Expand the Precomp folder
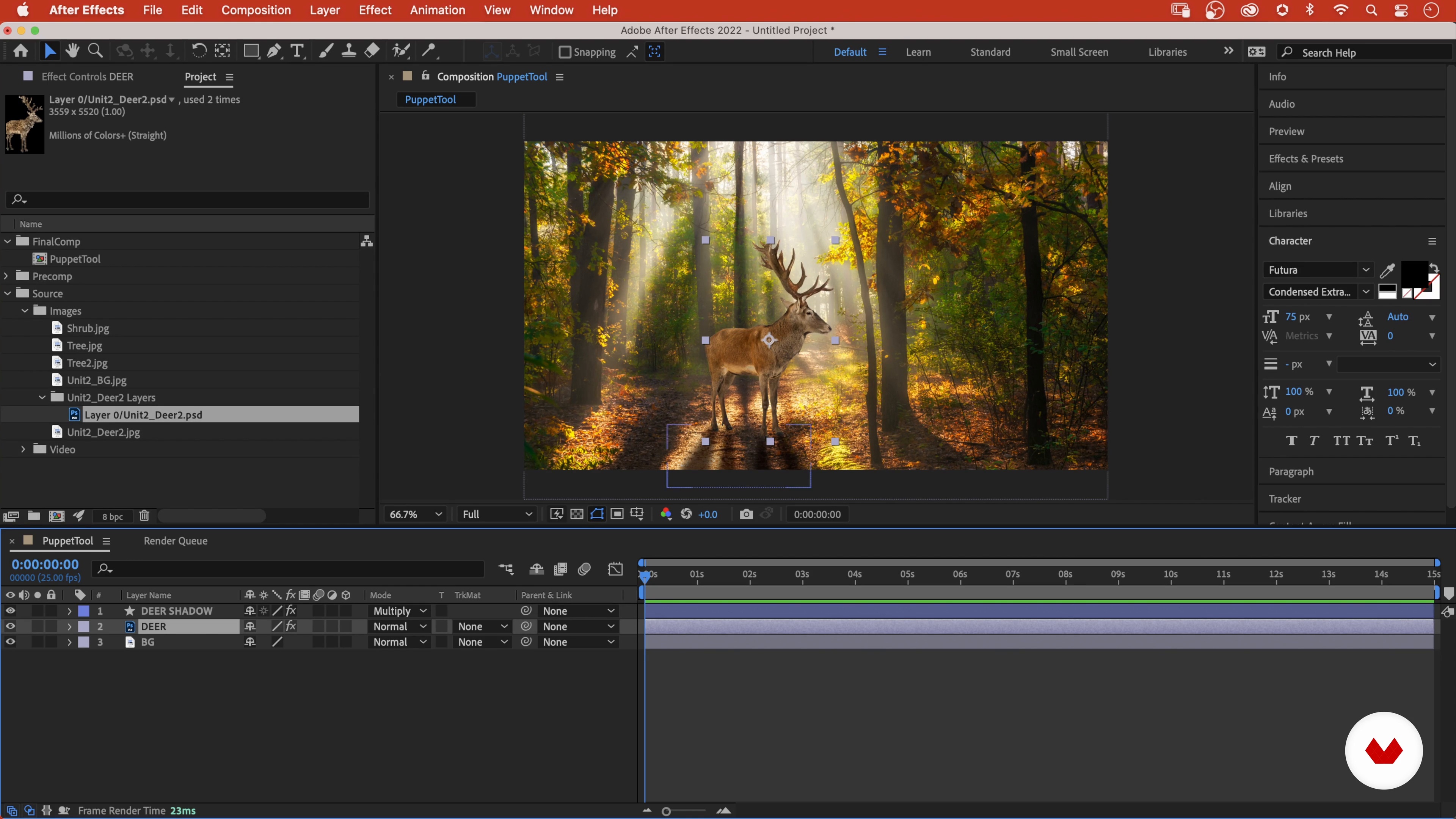 click(x=6, y=276)
